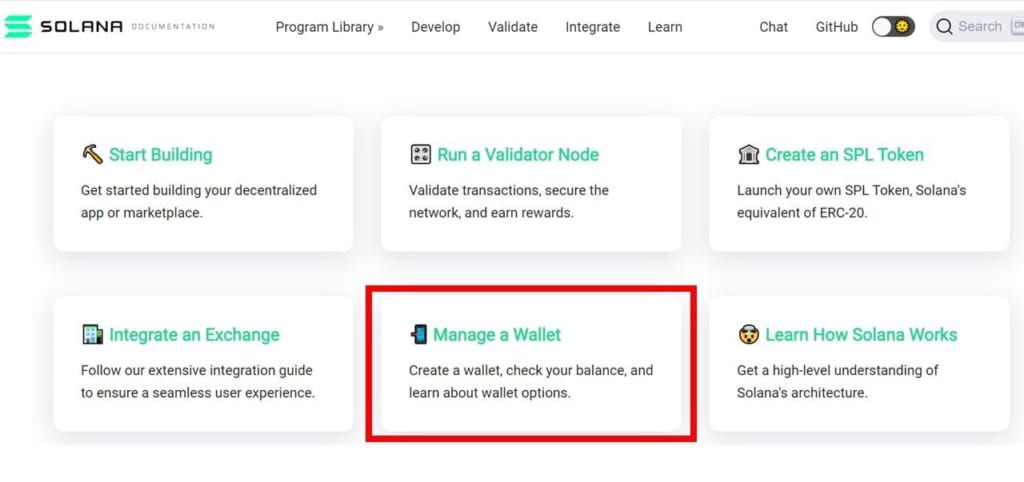Focus the Search input field

pyautogui.click(x=977, y=27)
